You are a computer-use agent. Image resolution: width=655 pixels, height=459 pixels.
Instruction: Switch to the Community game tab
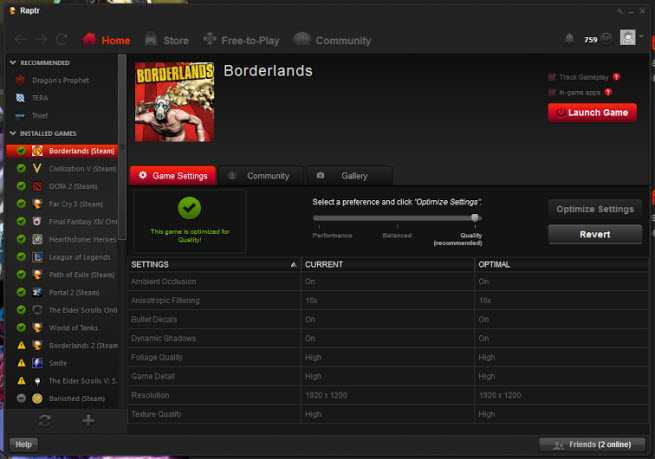(x=260, y=175)
